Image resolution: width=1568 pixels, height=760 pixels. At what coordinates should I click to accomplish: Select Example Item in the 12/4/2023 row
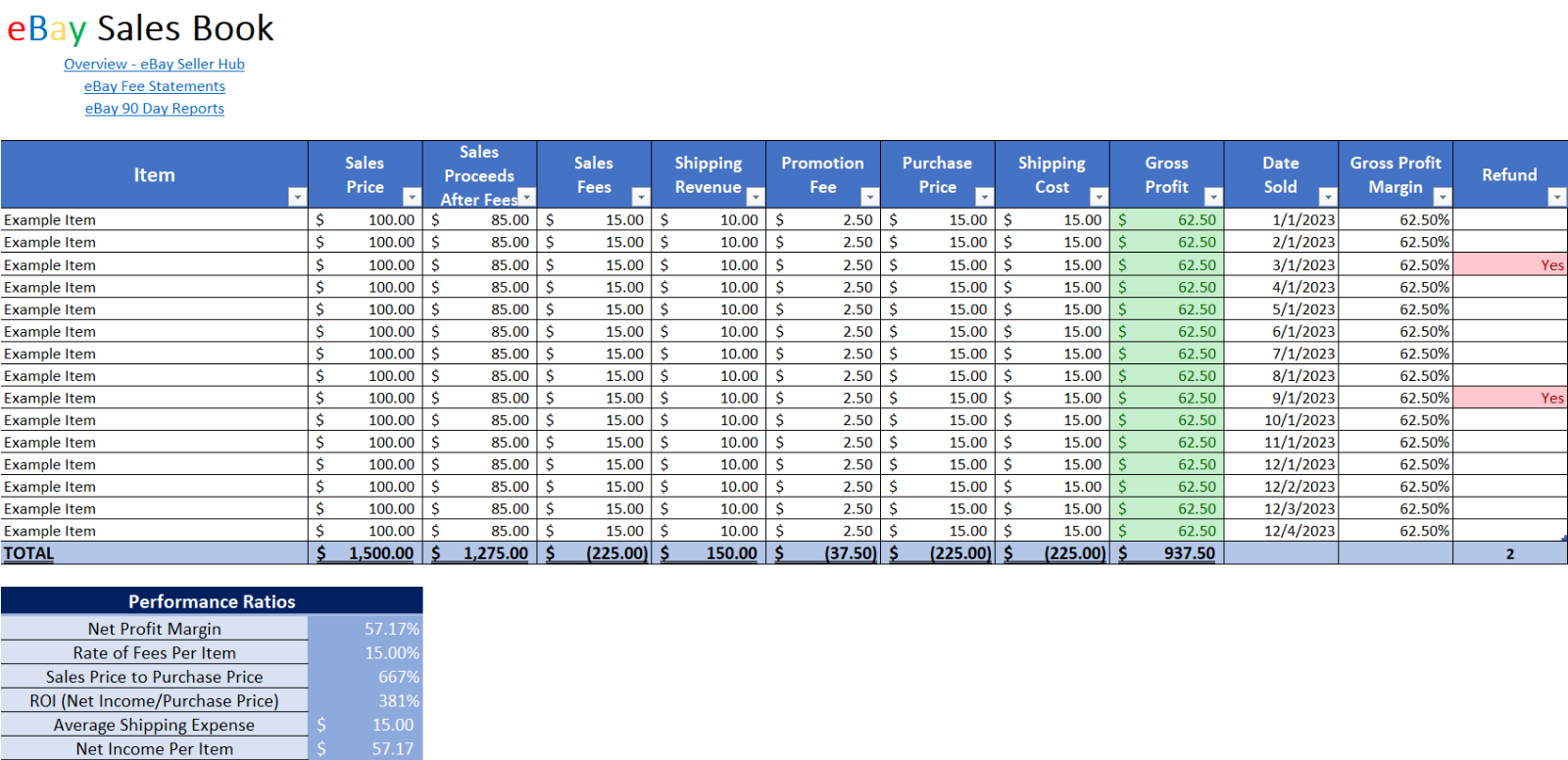[154, 531]
